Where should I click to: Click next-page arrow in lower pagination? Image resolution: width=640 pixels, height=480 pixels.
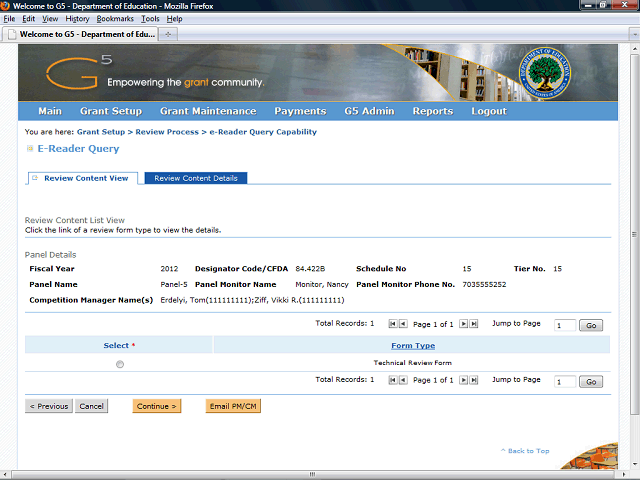(x=463, y=380)
